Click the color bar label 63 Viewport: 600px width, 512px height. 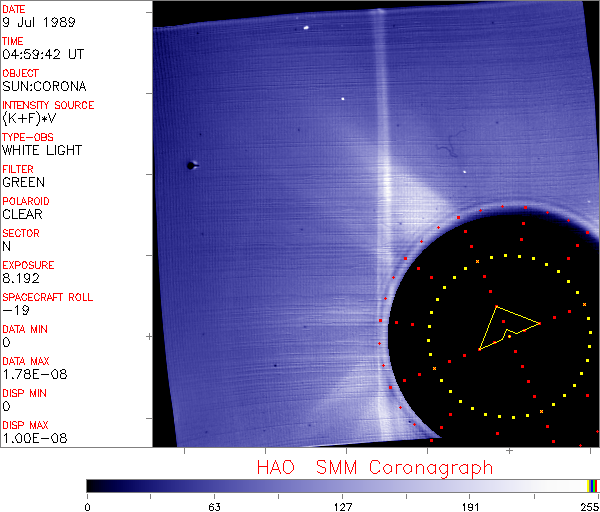[214, 507]
